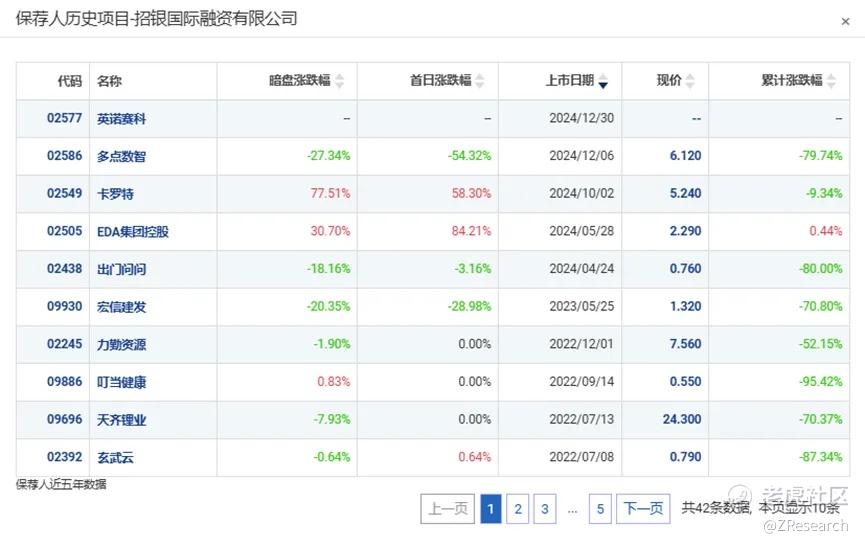Open 力勤资源 stock name link

click(121, 344)
